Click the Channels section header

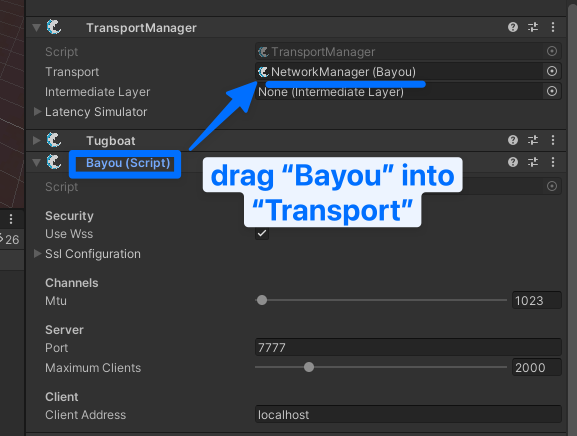coord(72,283)
